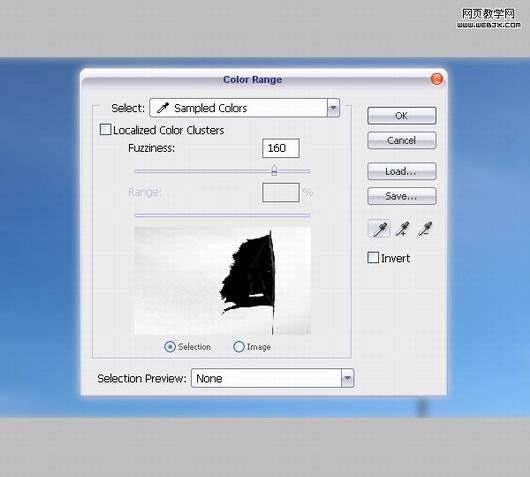Click the Select combo box showing Sampled Colors
Screen dimensions: 530x477
tap(244, 108)
